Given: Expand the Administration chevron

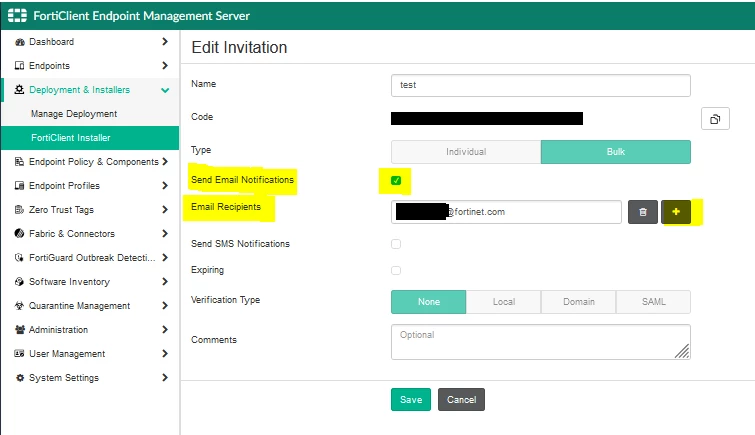Looking at the screenshot, I should [x=165, y=330].
